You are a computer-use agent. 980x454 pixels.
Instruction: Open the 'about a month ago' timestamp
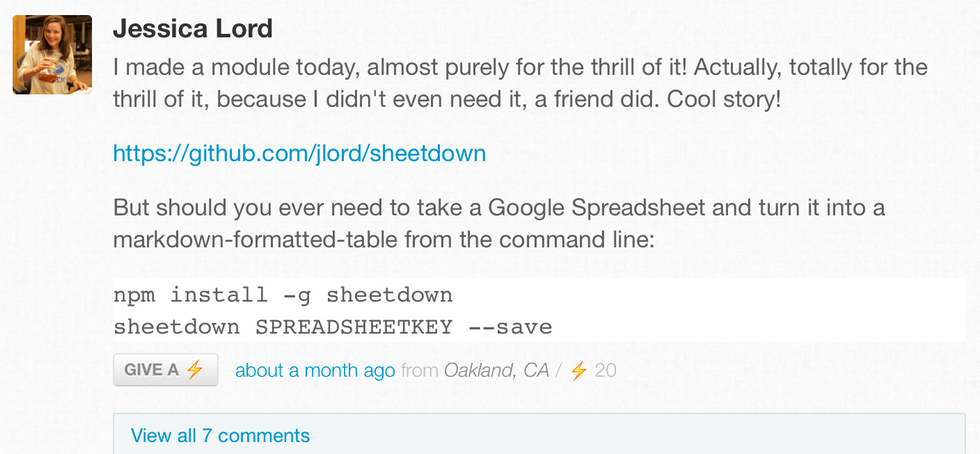click(x=315, y=370)
